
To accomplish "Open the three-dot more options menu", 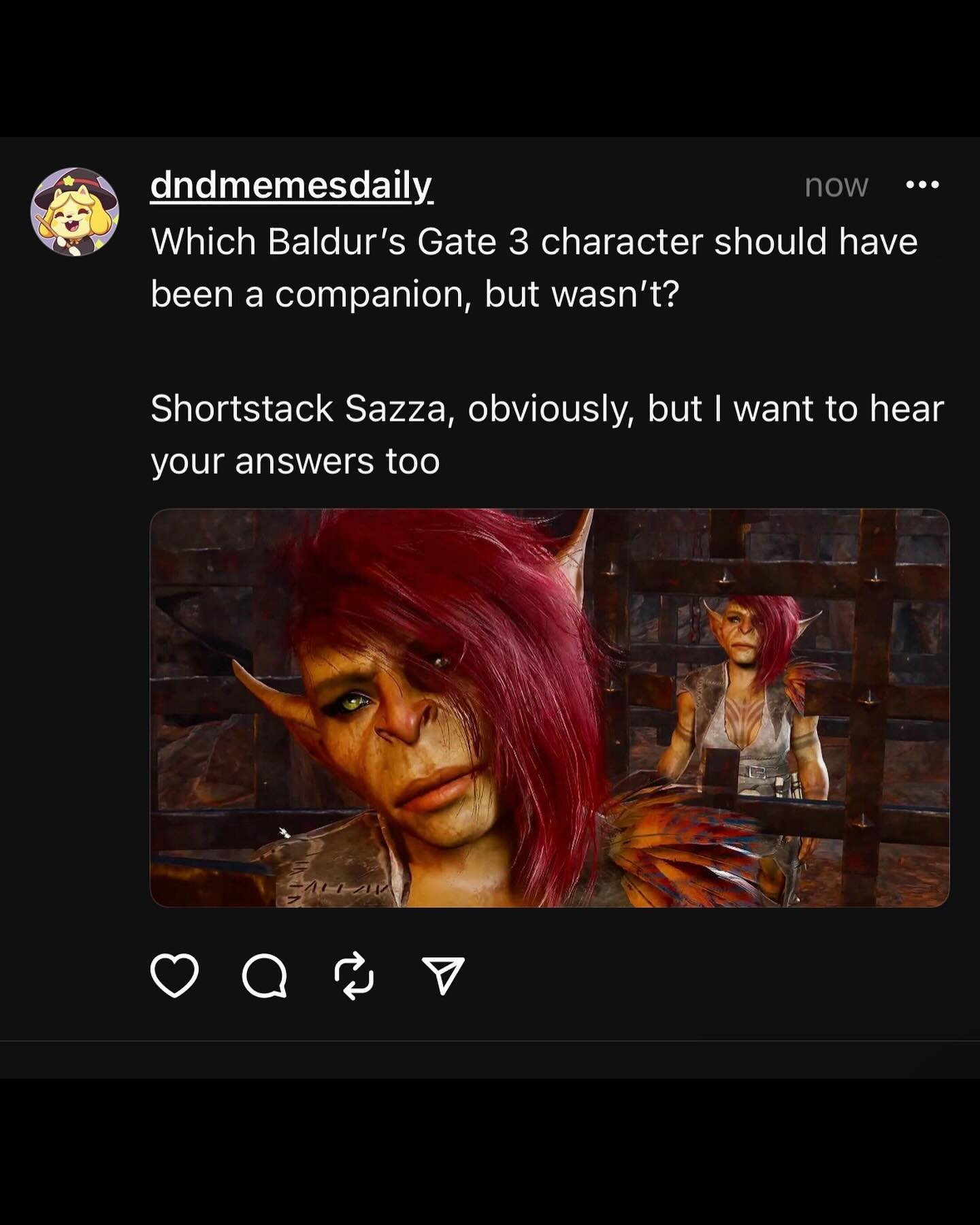I will tap(923, 184).
